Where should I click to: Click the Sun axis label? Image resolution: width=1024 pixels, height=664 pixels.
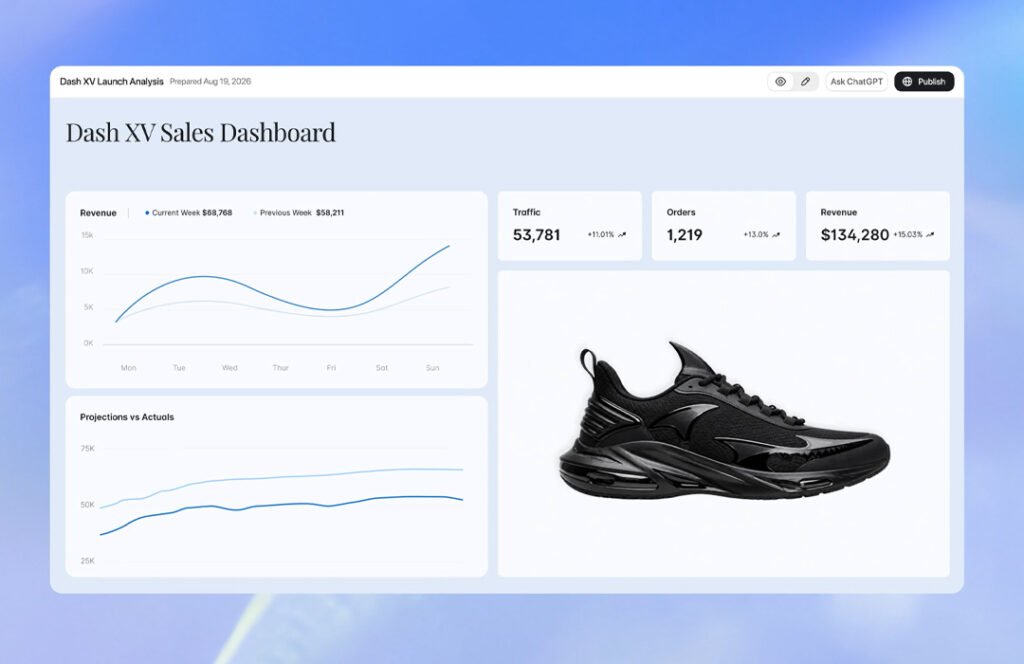click(x=432, y=368)
